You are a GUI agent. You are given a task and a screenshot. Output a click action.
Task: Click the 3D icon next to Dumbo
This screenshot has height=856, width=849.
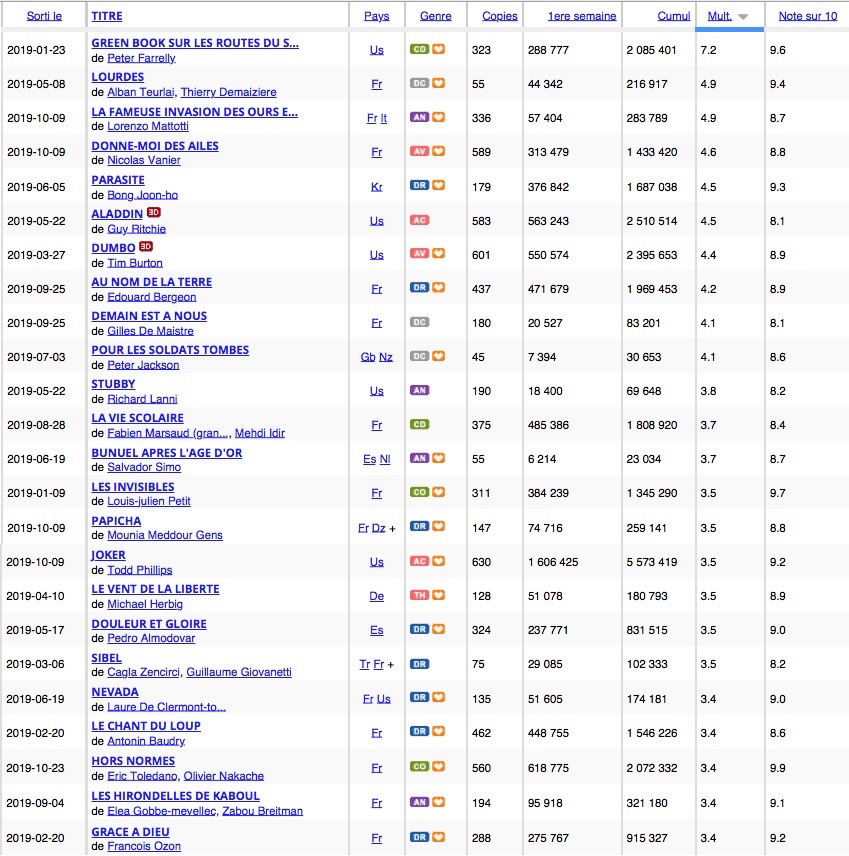click(146, 246)
